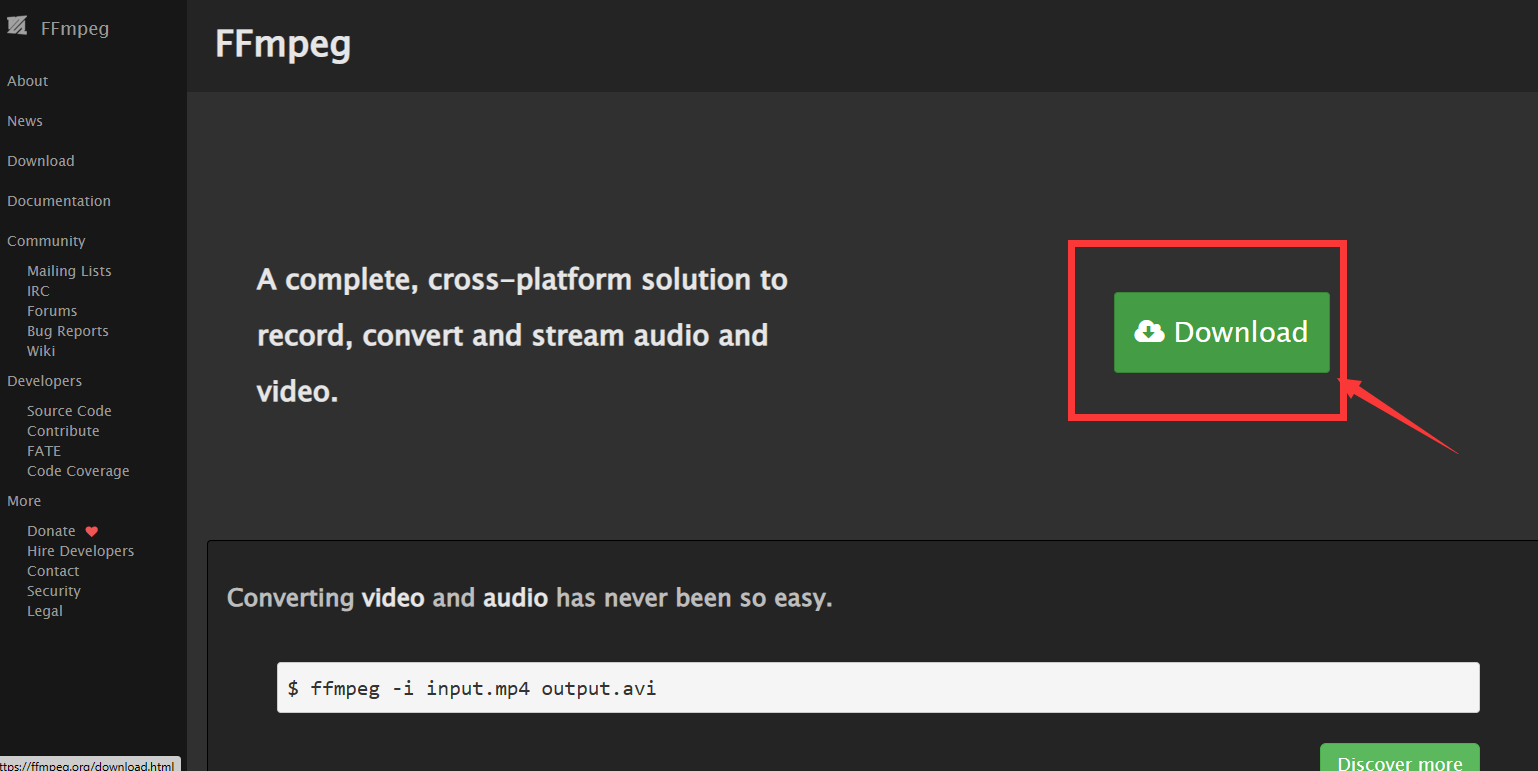Click the 'Converting video and audio' heading
The width and height of the screenshot is (1538, 771).
click(x=530, y=598)
